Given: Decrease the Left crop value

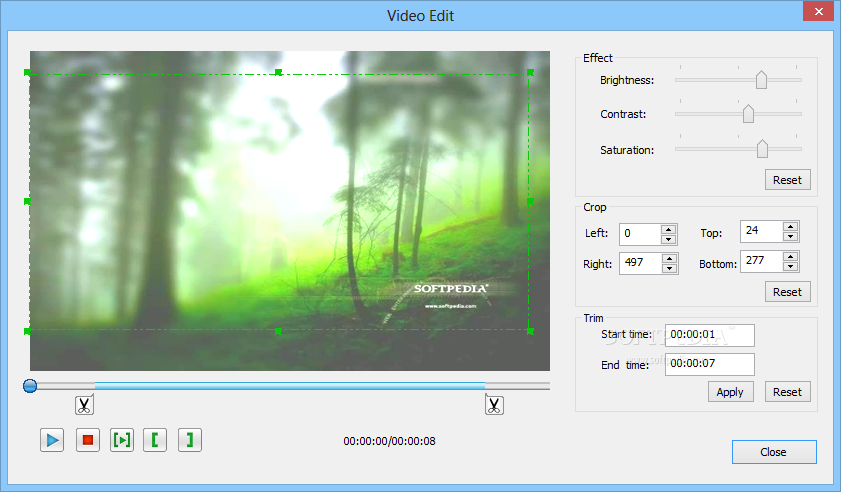Looking at the screenshot, I should click(668, 239).
